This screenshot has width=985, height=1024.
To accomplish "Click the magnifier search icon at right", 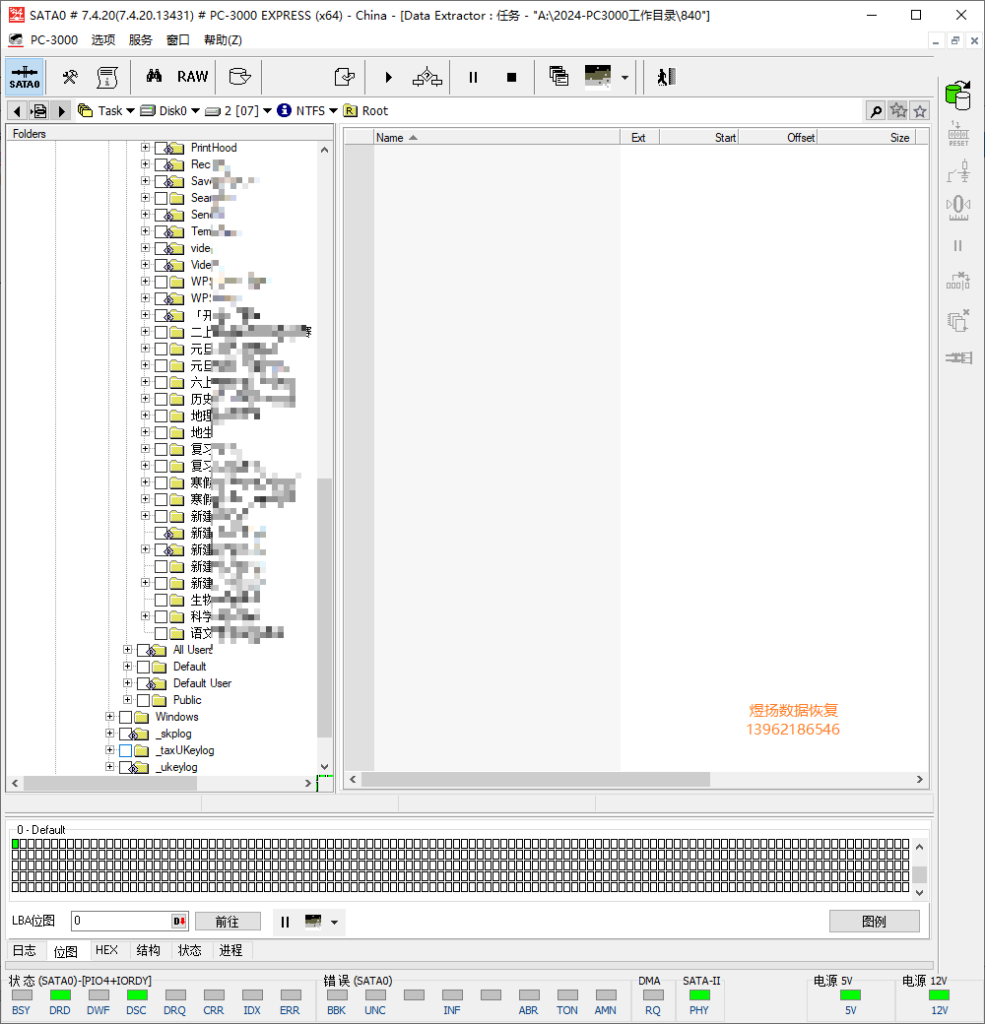I will [x=876, y=111].
